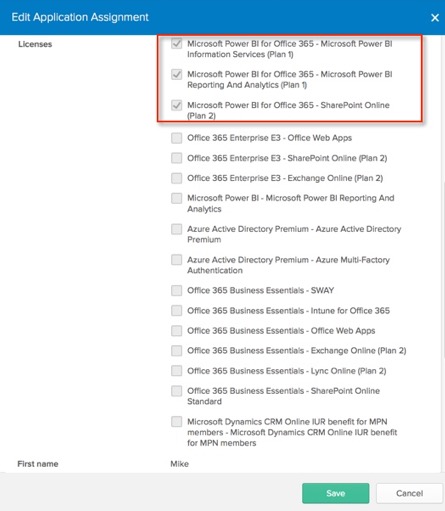This screenshot has height=511, width=445.
Task: Click the green Save button
Action: (336, 493)
